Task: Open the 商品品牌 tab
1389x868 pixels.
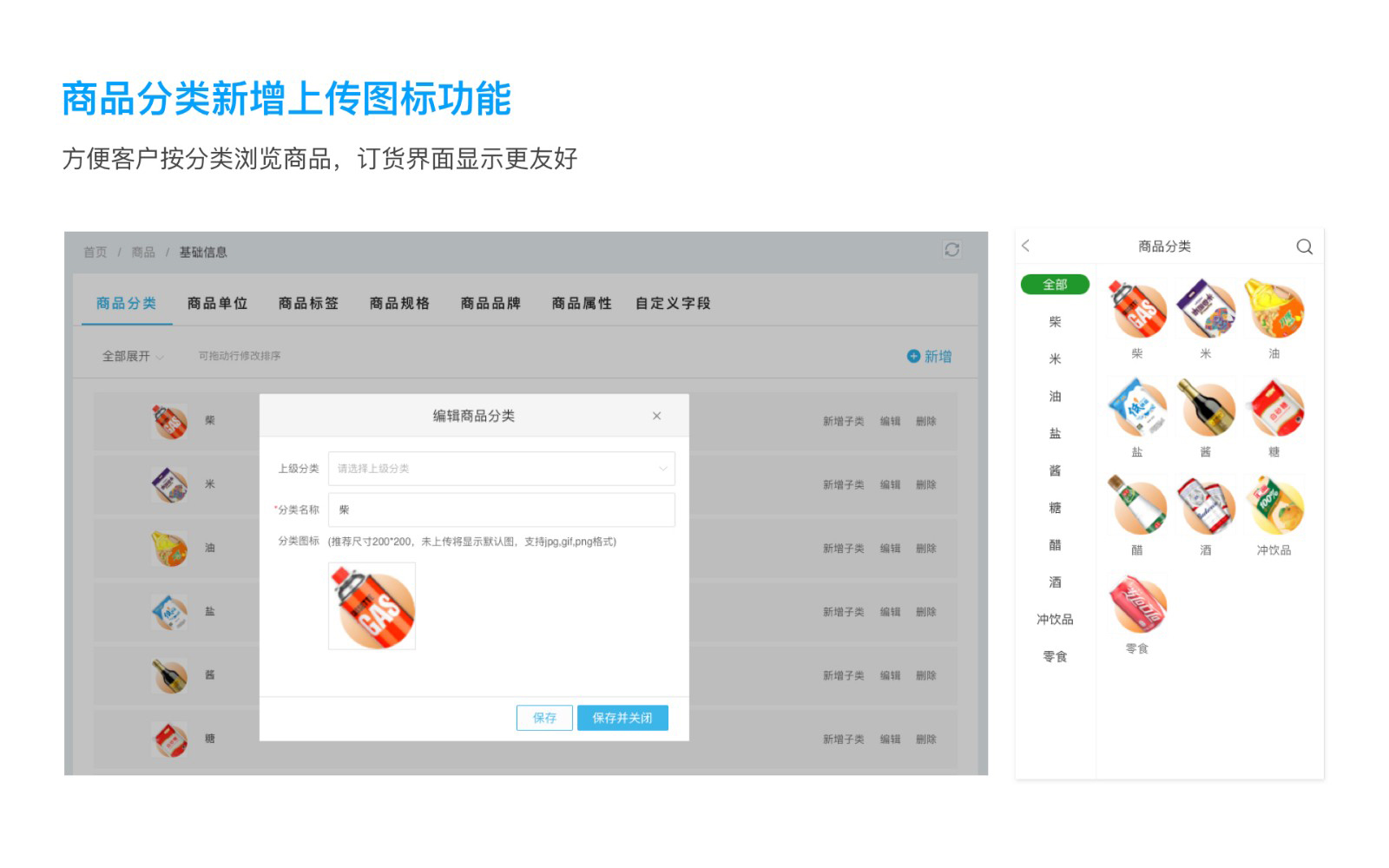Action: pyautogui.click(x=490, y=303)
